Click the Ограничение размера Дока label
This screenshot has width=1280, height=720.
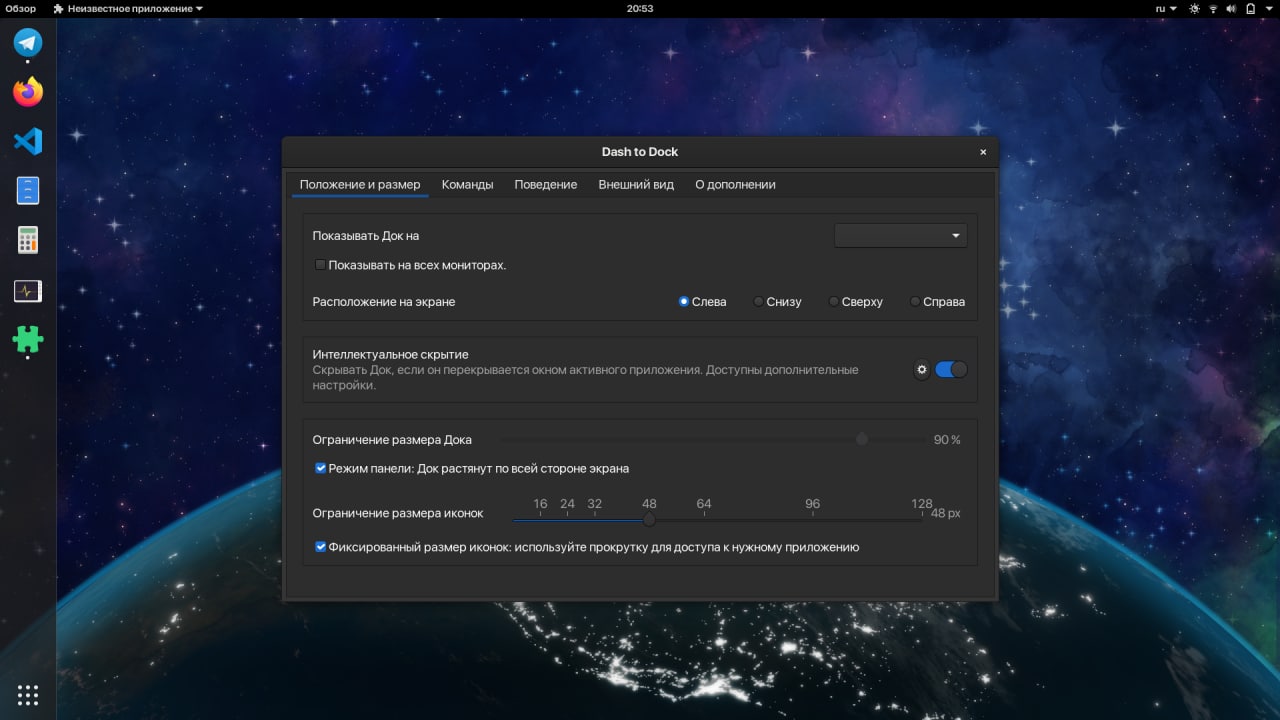392,440
